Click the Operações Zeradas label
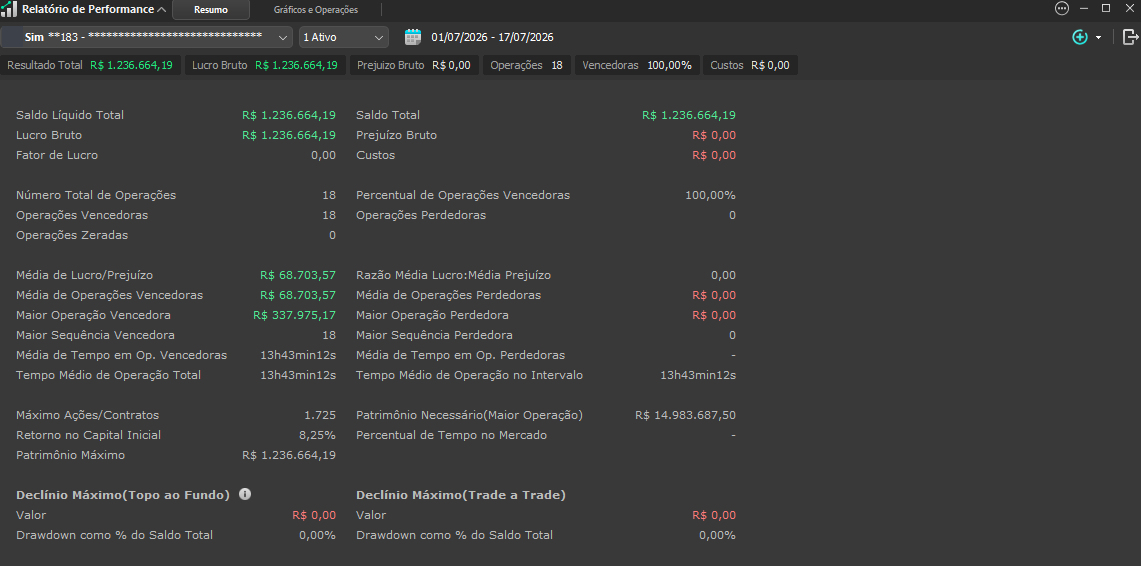The image size is (1141, 566). [x=72, y=235]
